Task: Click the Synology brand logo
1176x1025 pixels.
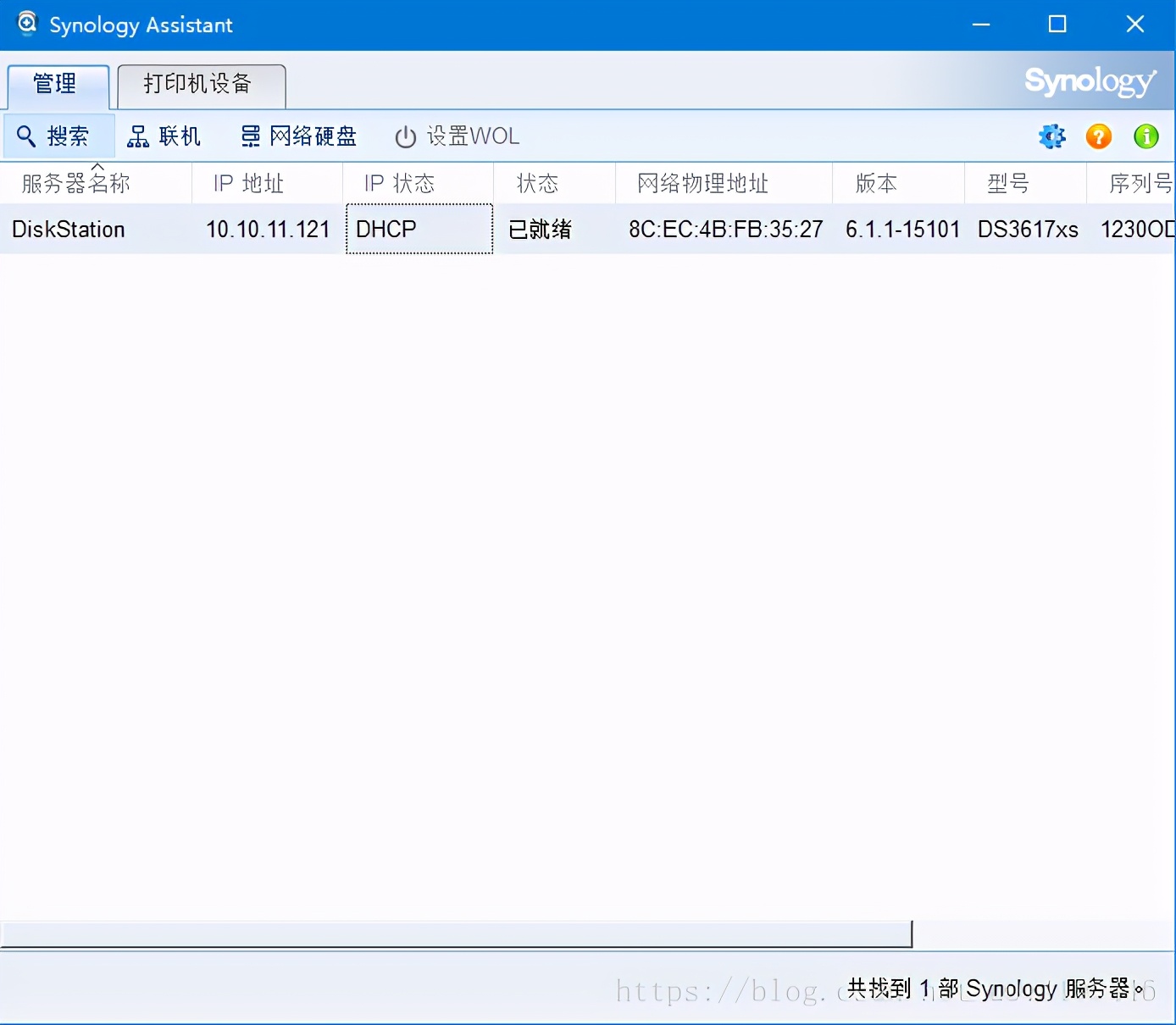Action: 1090,81
